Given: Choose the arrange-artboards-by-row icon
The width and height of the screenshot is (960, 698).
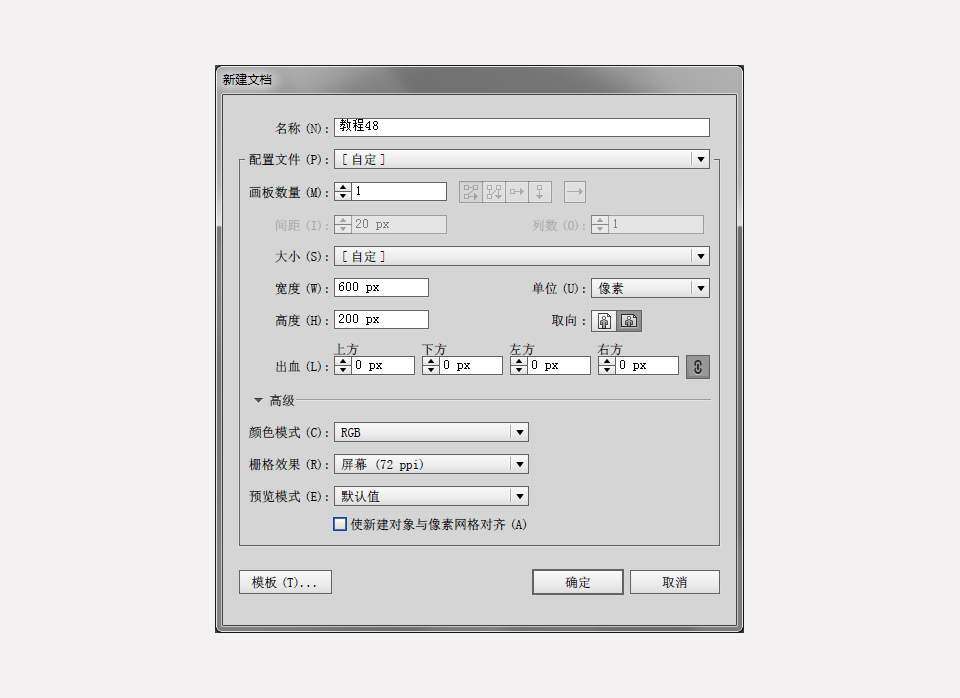Looking at the screenshot, I should [x=515, y=191].
